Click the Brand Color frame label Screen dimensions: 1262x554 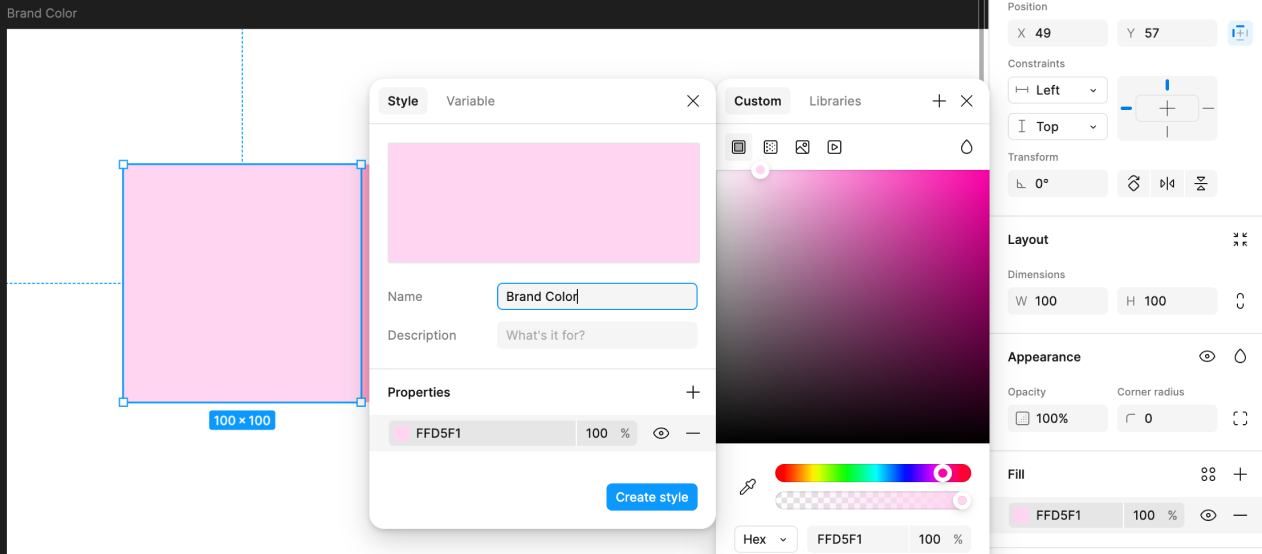tap(42, 13)
